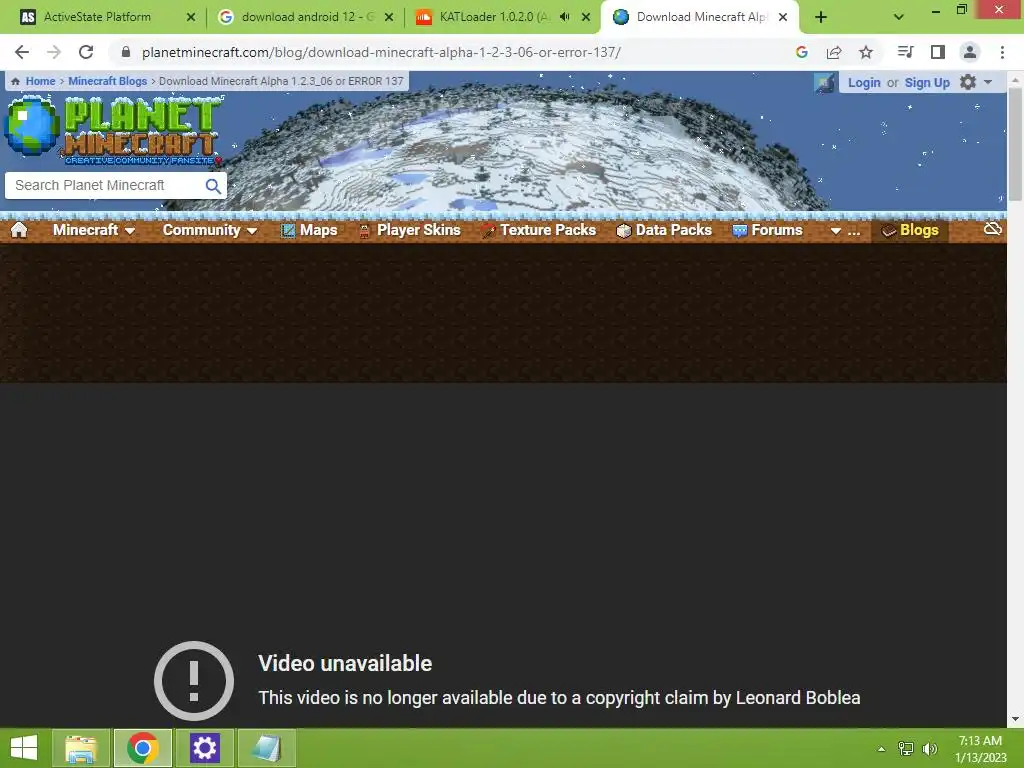Open the Blogs section

[x=910, y=230]
